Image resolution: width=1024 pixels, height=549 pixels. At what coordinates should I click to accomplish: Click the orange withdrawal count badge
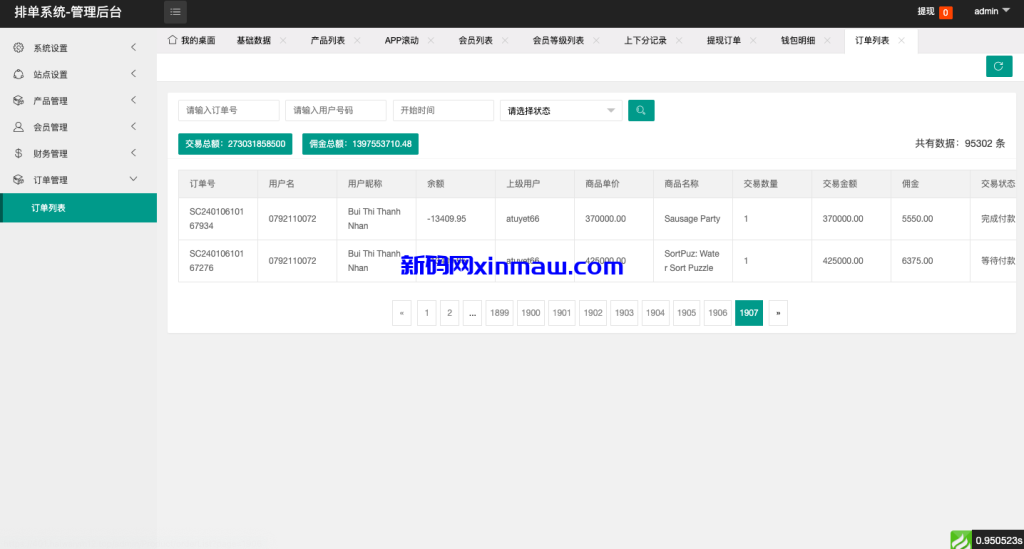(x=945, y=12)
